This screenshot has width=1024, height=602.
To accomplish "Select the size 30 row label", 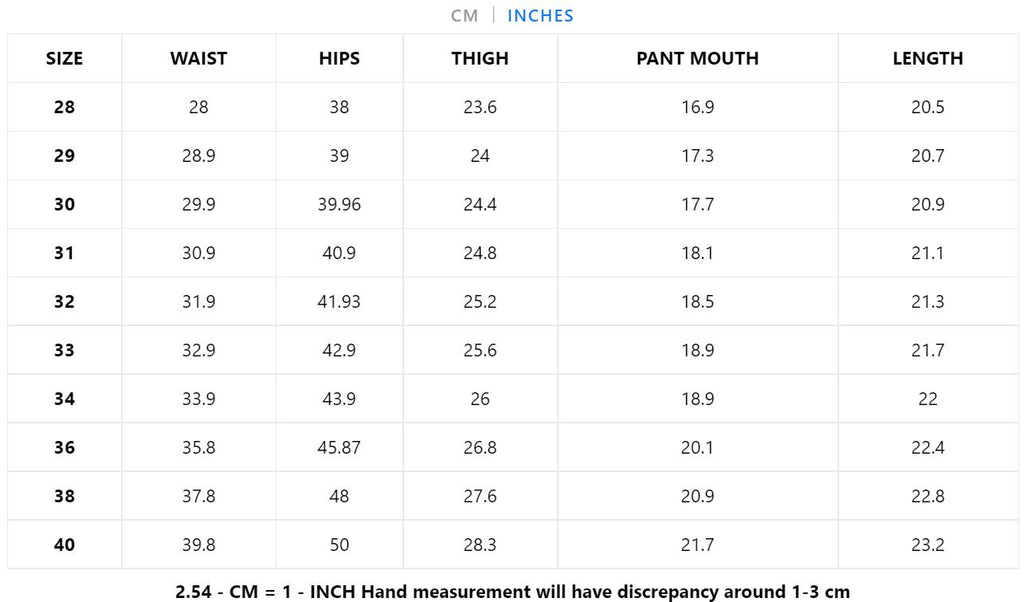I will pyautogui.click(x=64, y=205).
